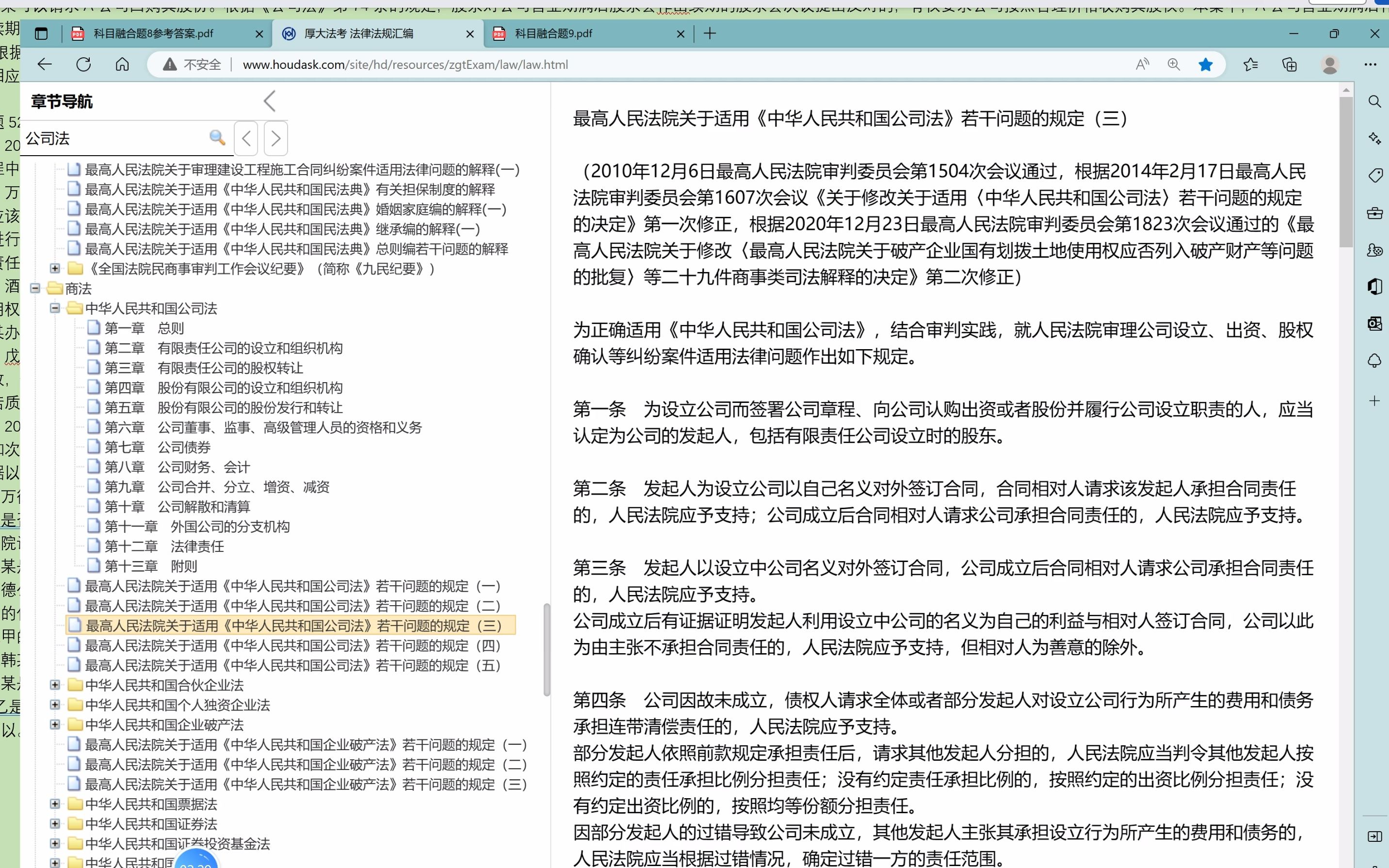Open the Favorites list icon
The image size is (1389, 868).
click(1251, 64)
